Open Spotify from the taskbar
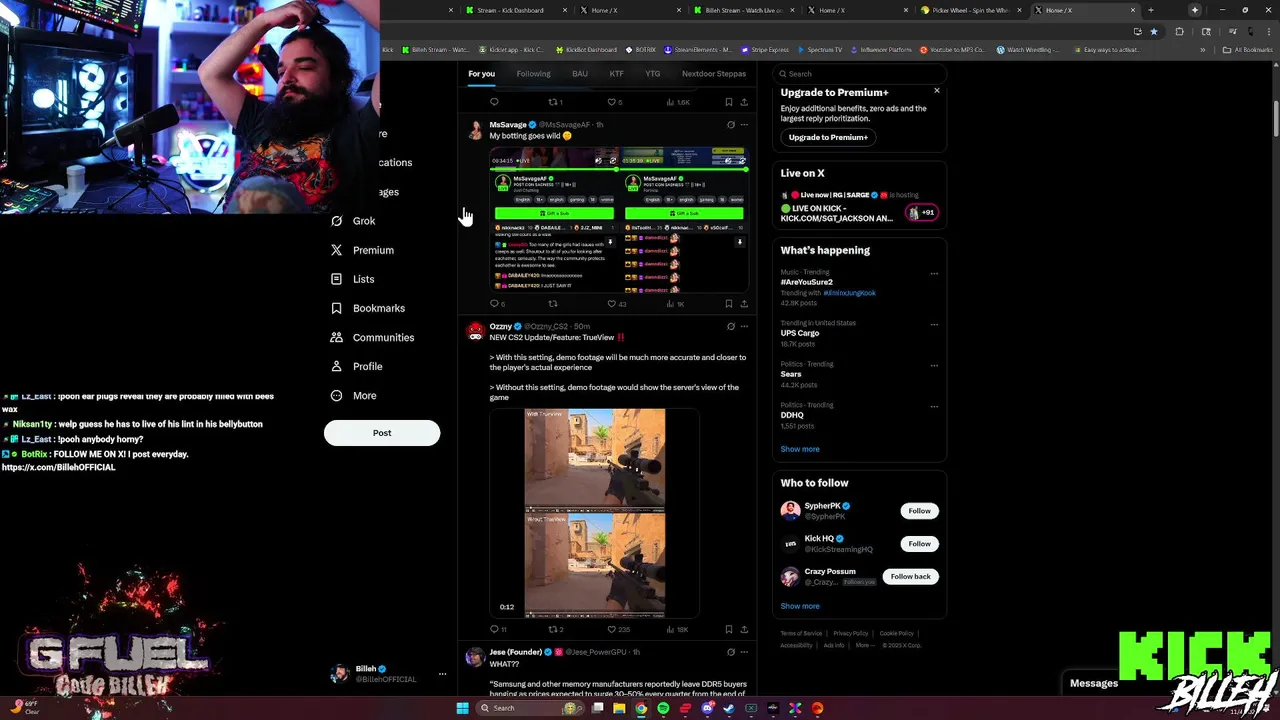This screenshot has height=720, width=1280. pos(663,708)
